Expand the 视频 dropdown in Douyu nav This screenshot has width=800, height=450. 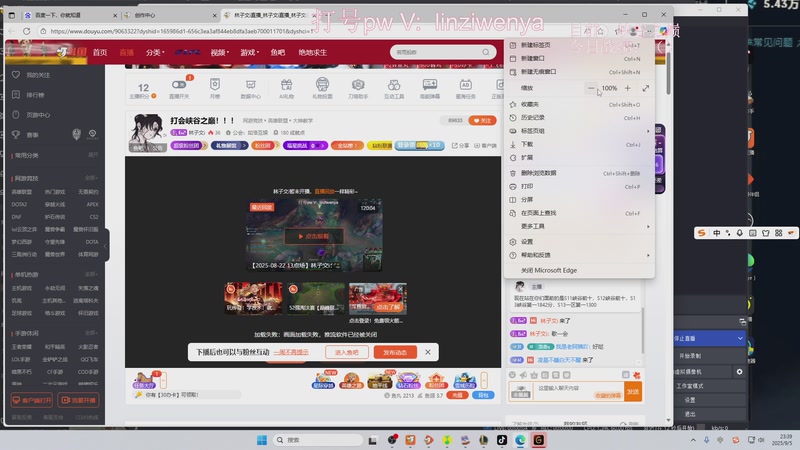219,53
